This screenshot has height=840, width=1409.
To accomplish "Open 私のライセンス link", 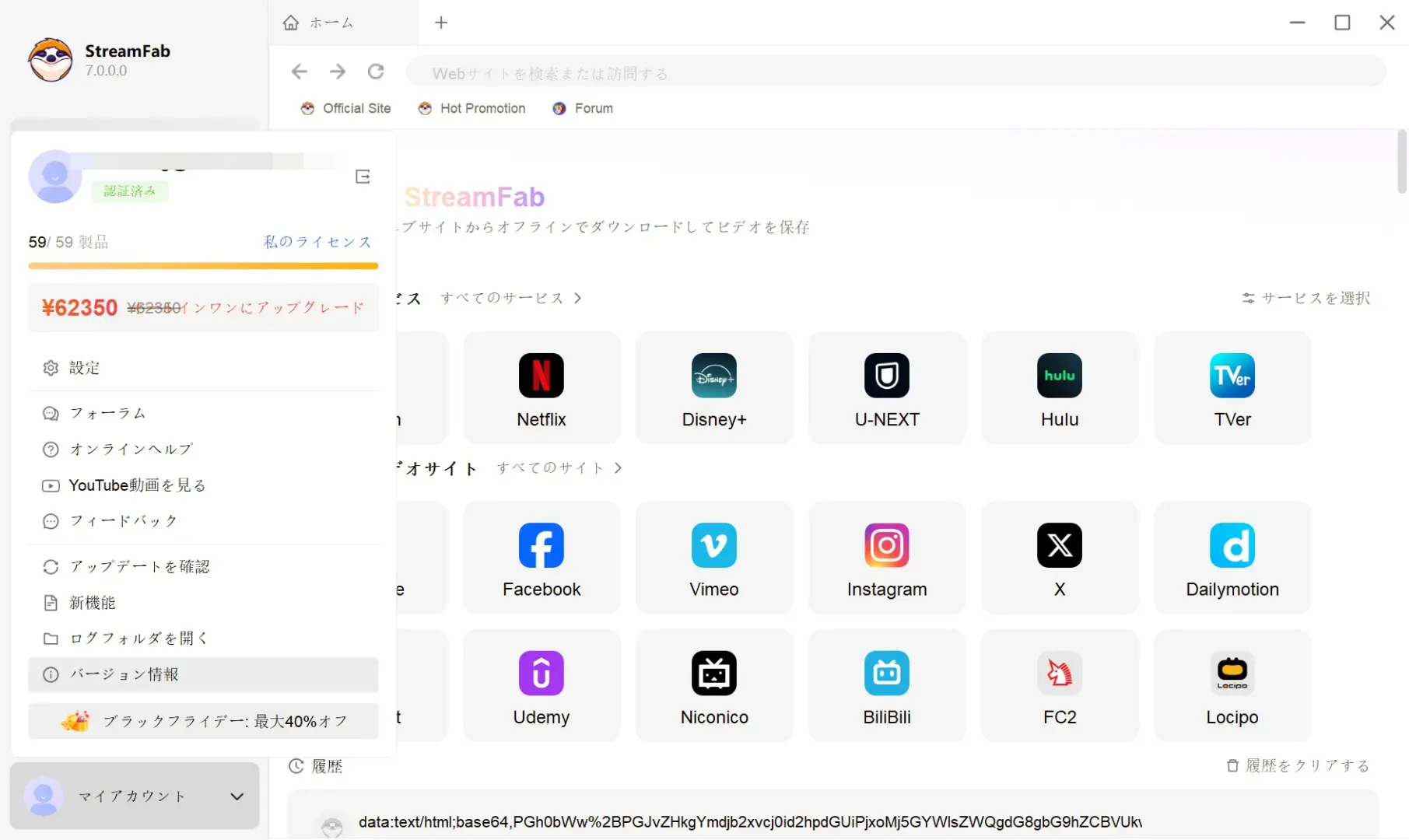I will 317,242.
